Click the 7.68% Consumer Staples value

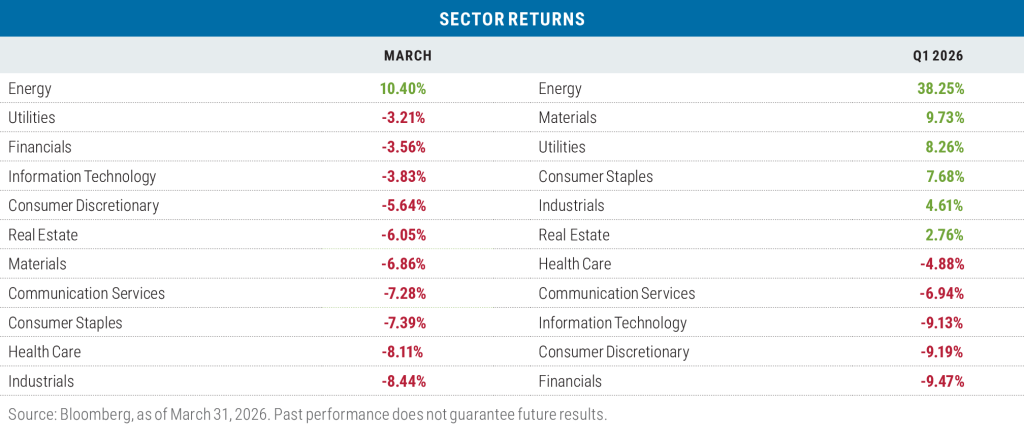(x=945, y=177)
